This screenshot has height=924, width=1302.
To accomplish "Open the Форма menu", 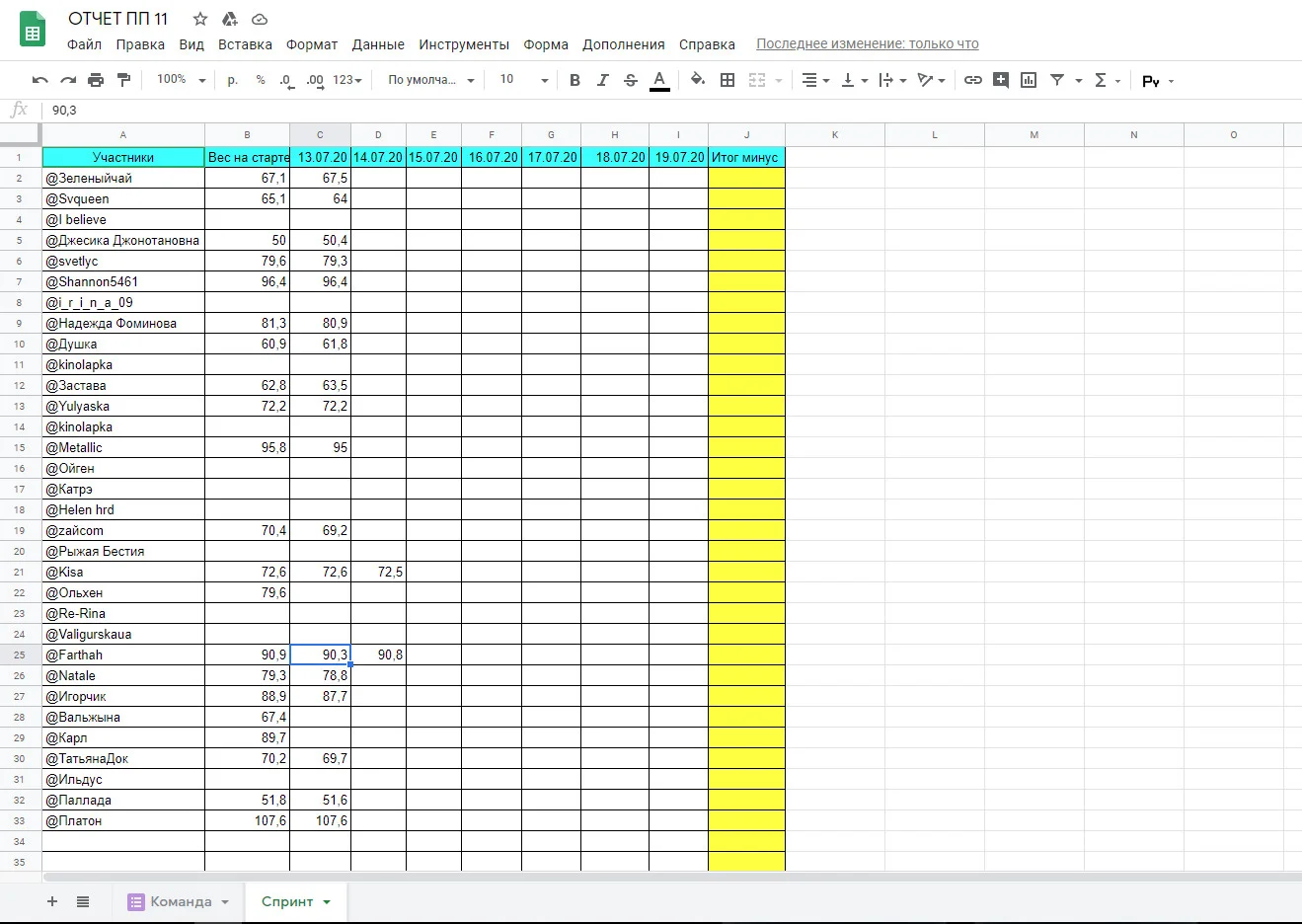I will coord(546,44).
